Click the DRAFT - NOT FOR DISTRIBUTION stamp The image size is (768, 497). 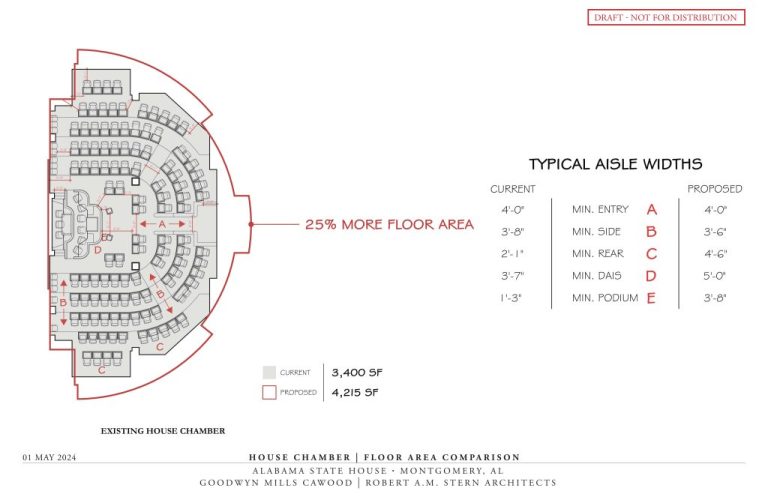[x=665, y=17]
